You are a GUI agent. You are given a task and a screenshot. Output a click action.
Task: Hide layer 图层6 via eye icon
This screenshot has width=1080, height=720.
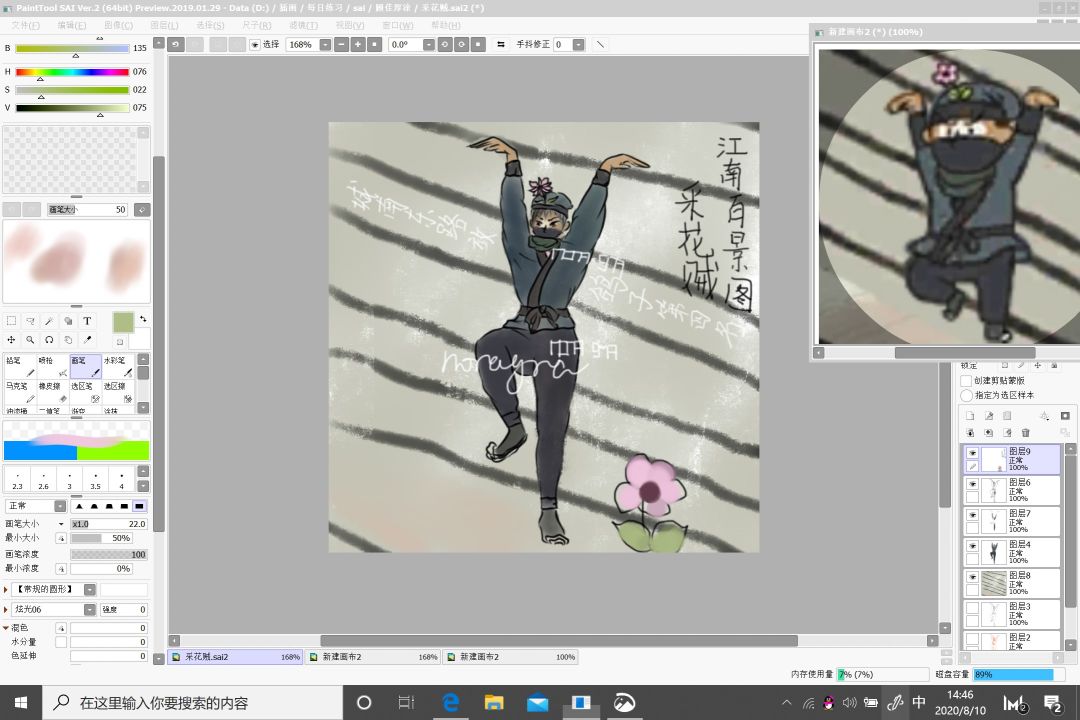[x=972, y=484]
